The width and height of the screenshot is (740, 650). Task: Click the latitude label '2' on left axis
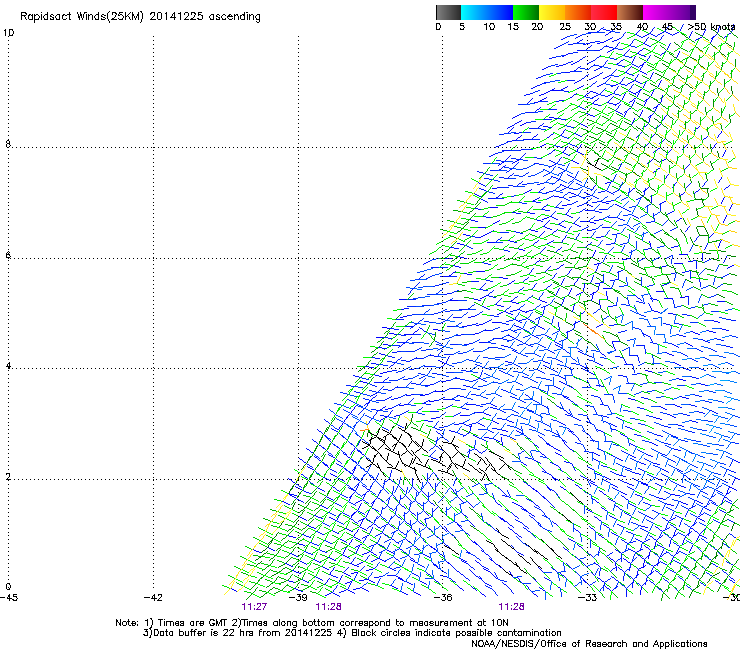pos(8,477)
